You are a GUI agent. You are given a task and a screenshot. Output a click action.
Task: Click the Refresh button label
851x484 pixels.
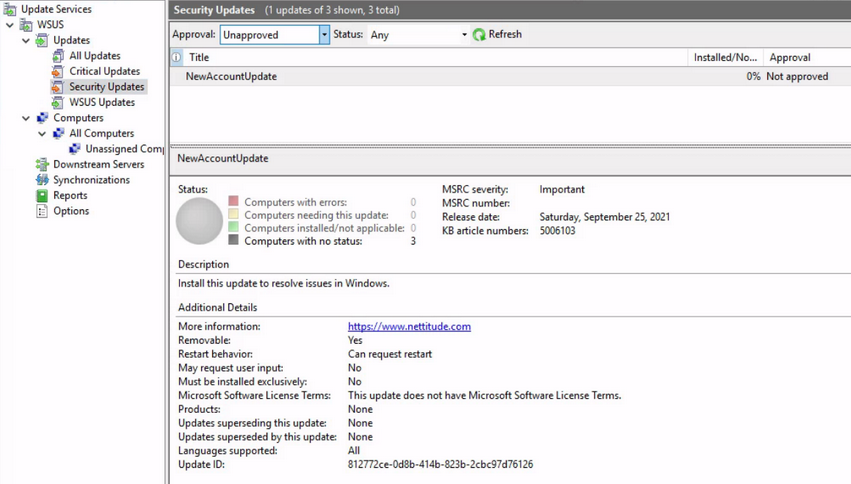(505, 34)
